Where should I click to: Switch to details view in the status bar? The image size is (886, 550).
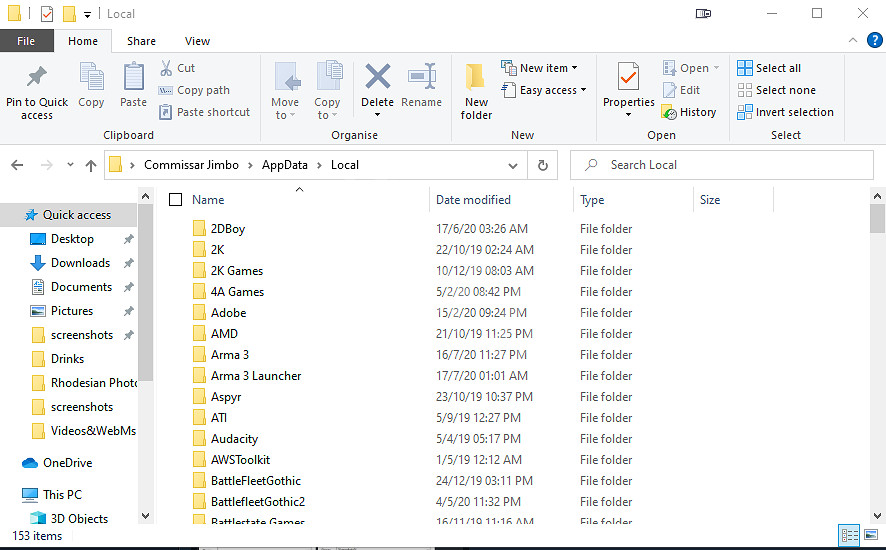click(847, 536)
